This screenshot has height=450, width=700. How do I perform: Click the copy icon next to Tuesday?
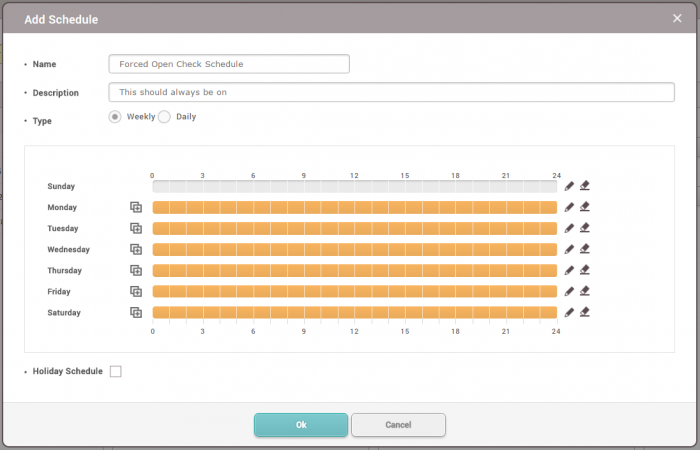coord(136,228)
